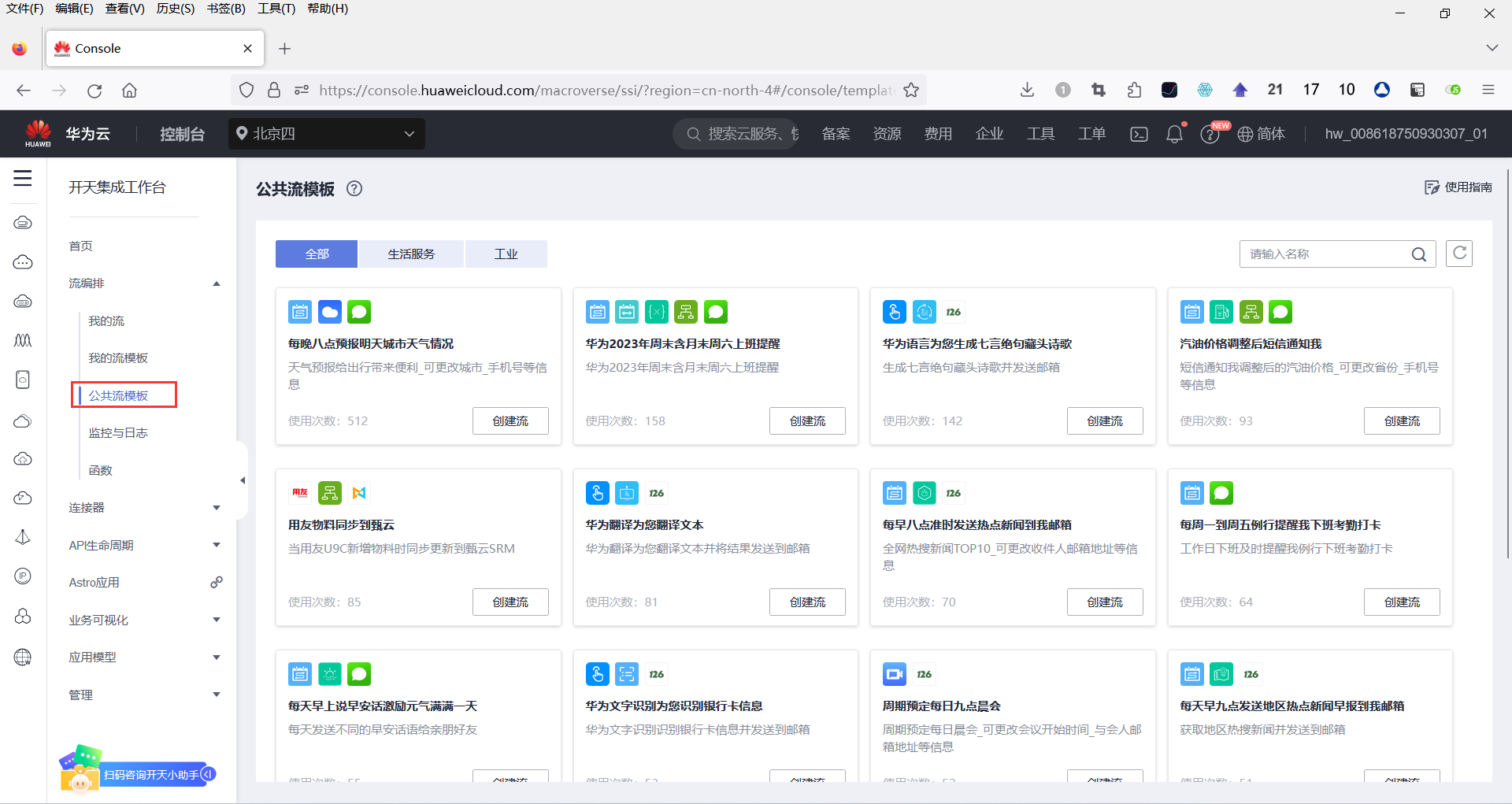Click the refresh icon beside the template search box
This screenshot has width=1512, height=804.
pos(1459,254)
